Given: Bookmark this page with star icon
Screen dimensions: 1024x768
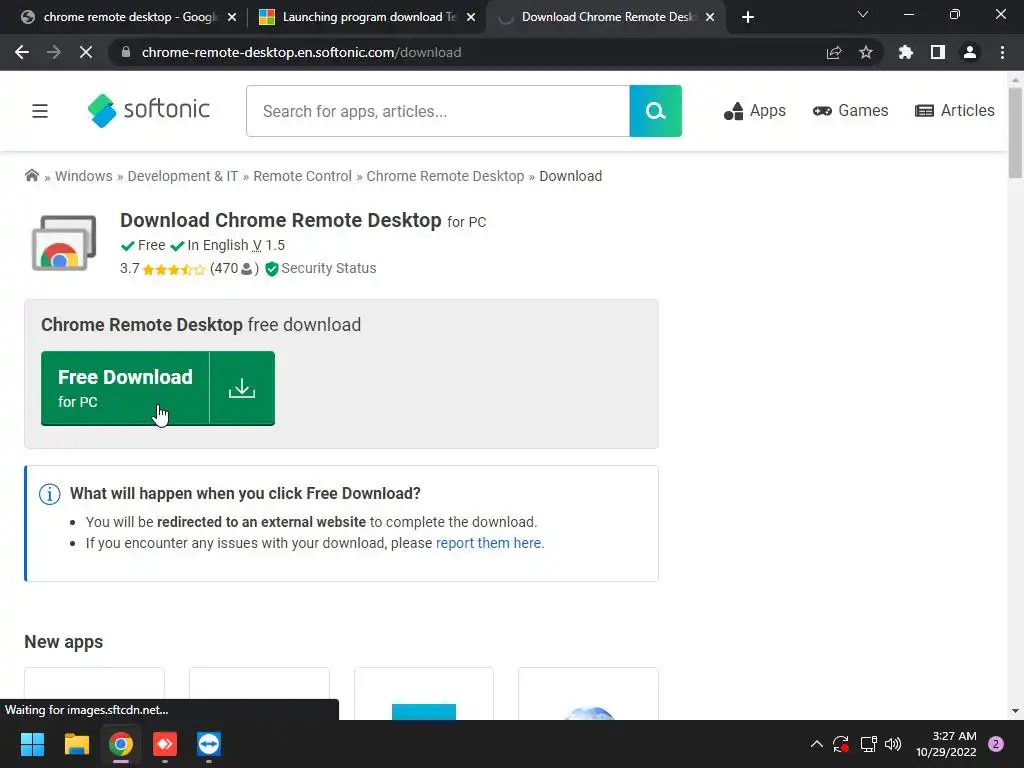Looking at the screenshot, I should (x=866, y=52).
